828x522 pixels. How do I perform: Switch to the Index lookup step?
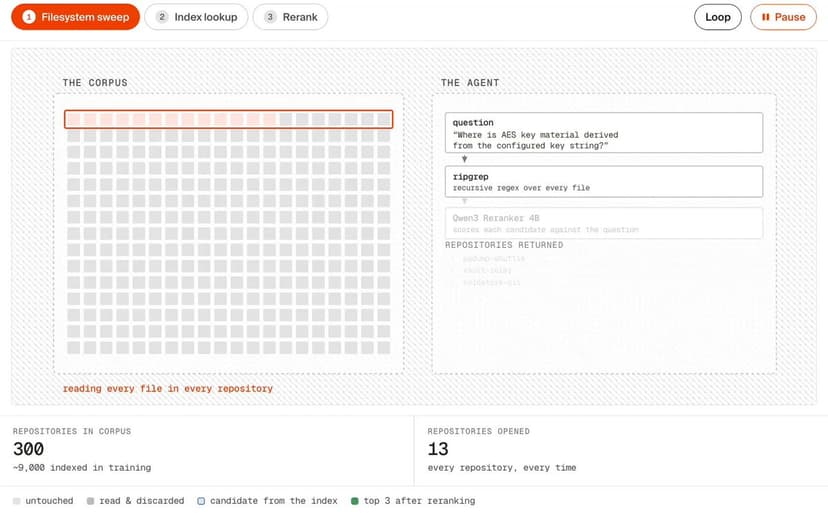(196, 17)
